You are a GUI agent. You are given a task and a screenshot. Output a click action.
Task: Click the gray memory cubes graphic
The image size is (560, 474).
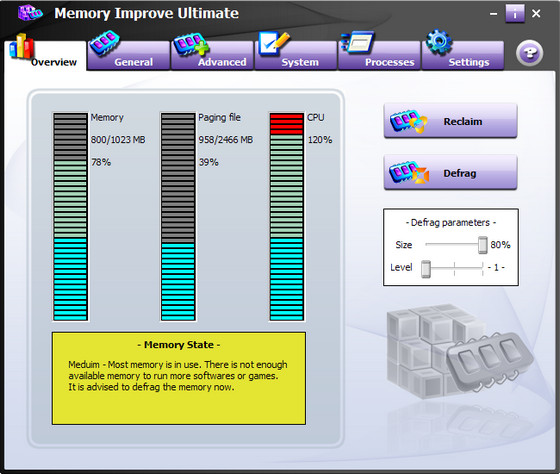[460, 352]
